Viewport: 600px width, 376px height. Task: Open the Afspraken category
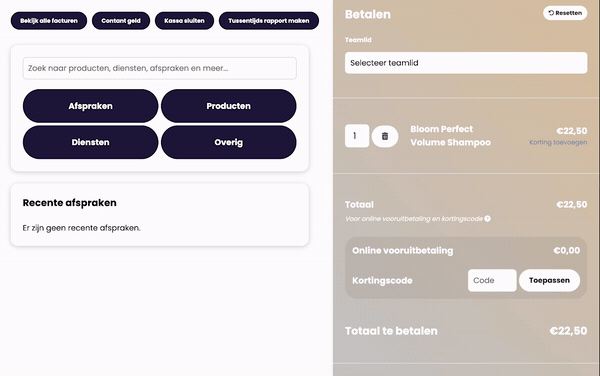click(90, 106)
